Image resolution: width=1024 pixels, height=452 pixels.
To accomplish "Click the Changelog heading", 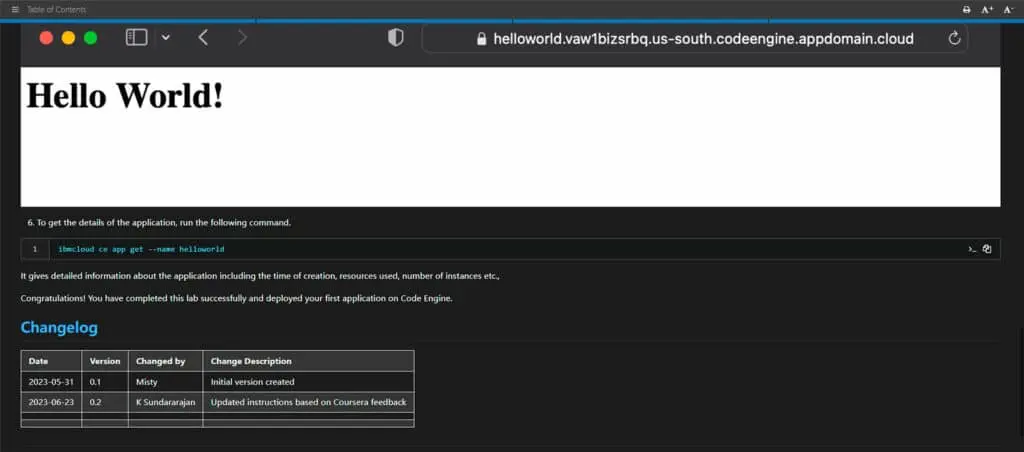I will point(59,327).
